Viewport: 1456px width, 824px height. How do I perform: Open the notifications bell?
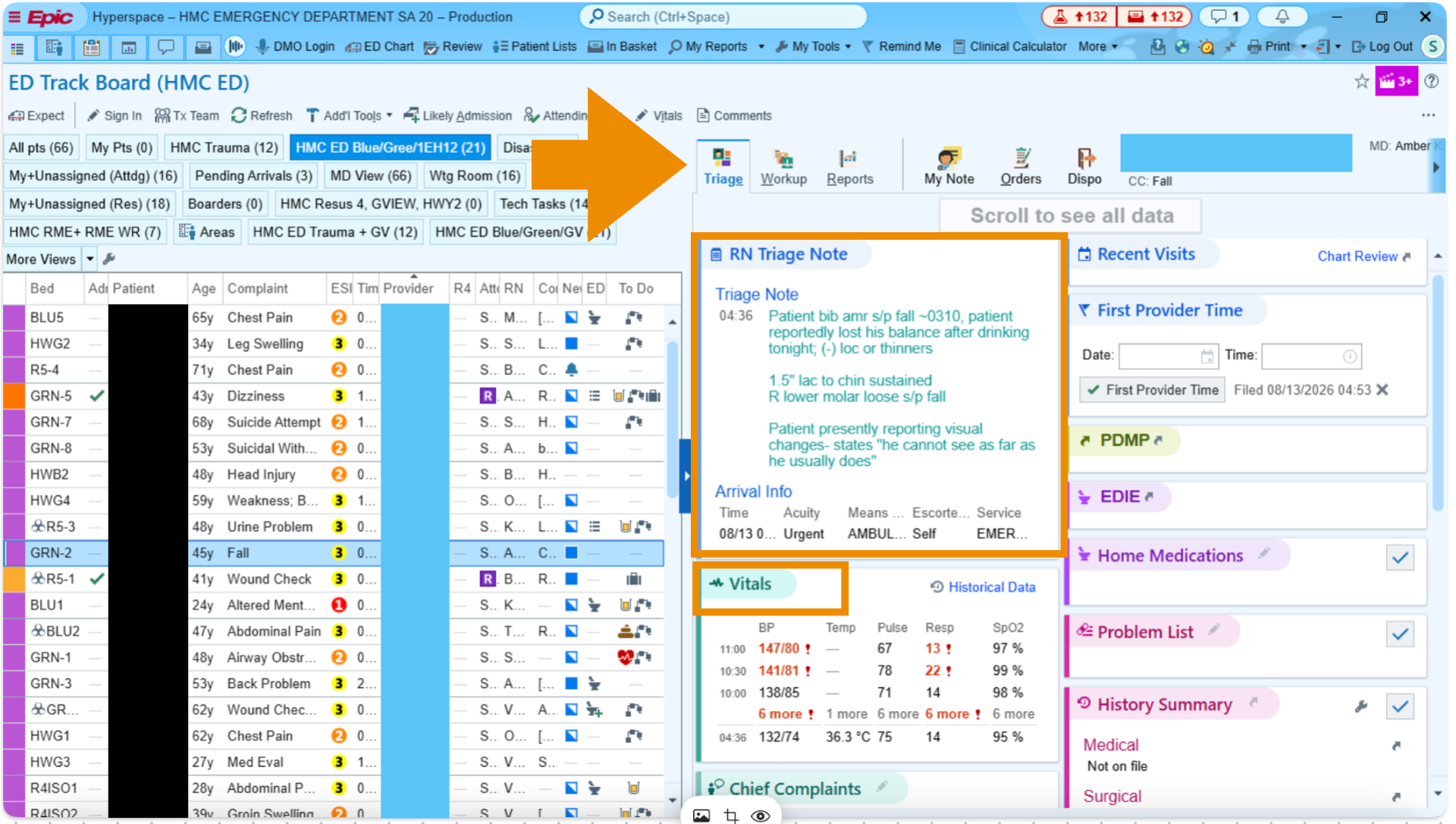pyautogui.click(x=1282, y=17)
